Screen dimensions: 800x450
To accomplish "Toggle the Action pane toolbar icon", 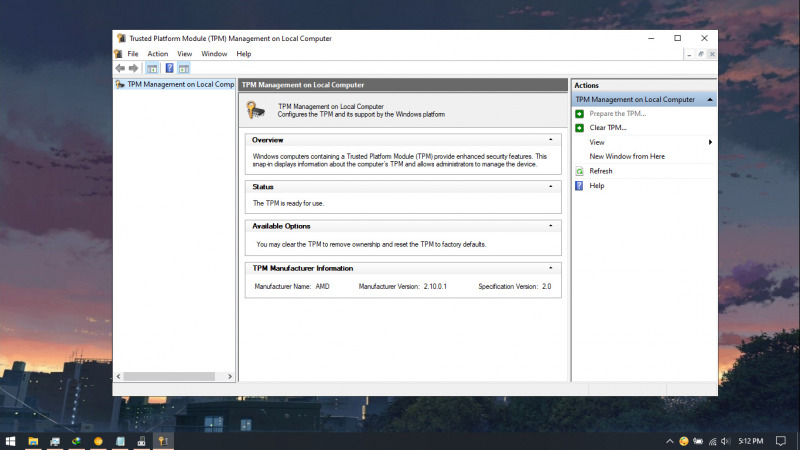I will click(184, 68).
